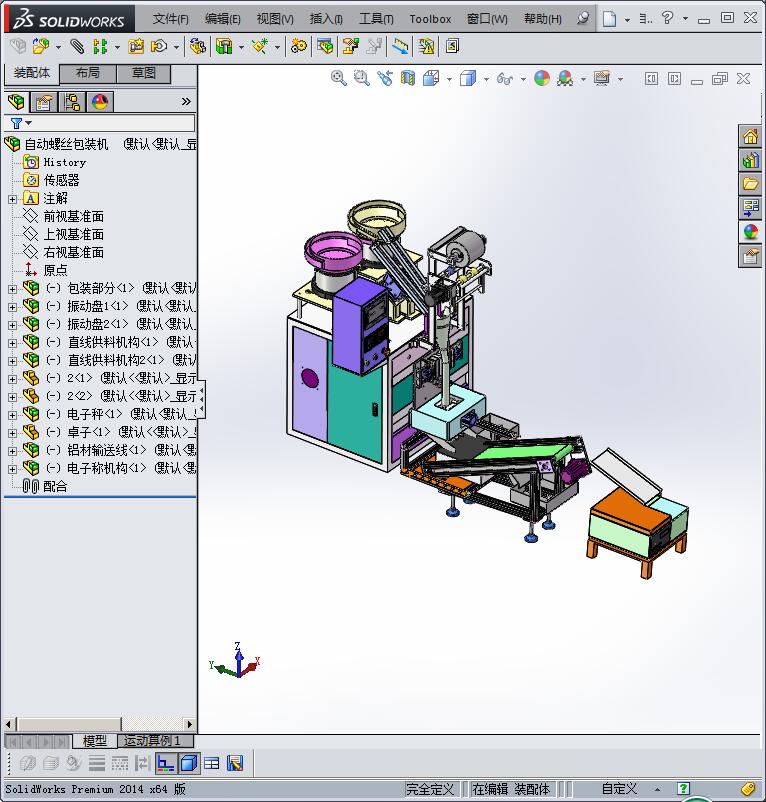Image resolution: width=766 pixels, height=802 pixels.
Task: Click the Zoom to Area icon
Action: pyautogui.click(x=362, y=78)
